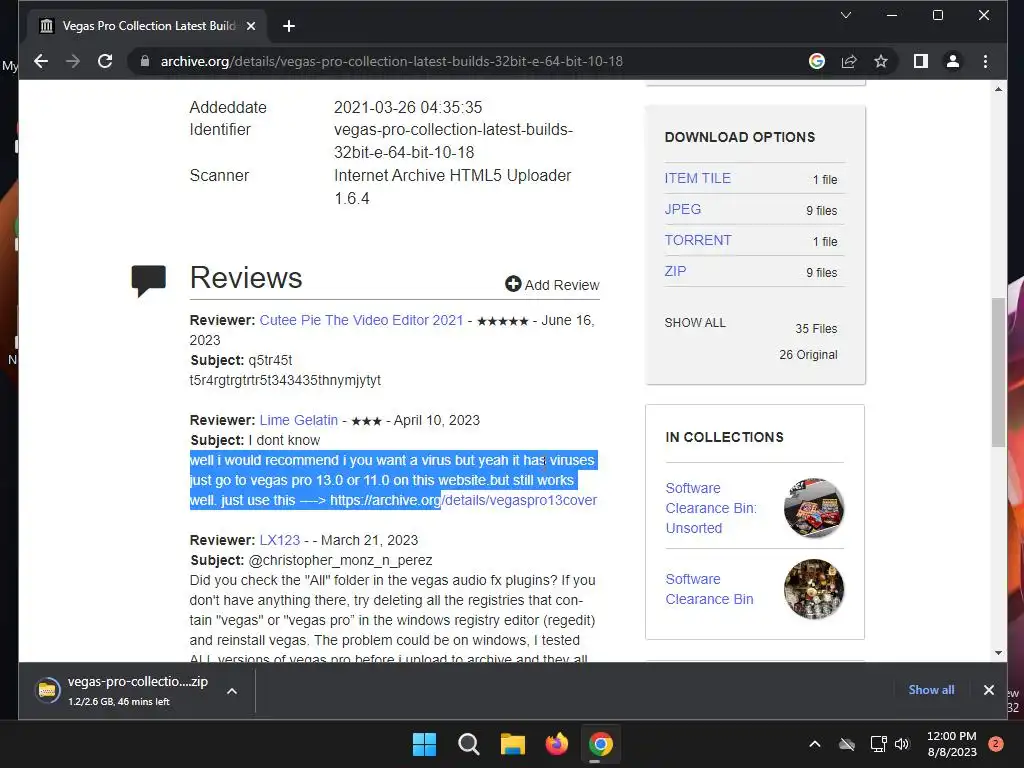The width and height of the screenshot is (1024, 768).
Task: Click the padlock site info icon
Action: point(145,61)
